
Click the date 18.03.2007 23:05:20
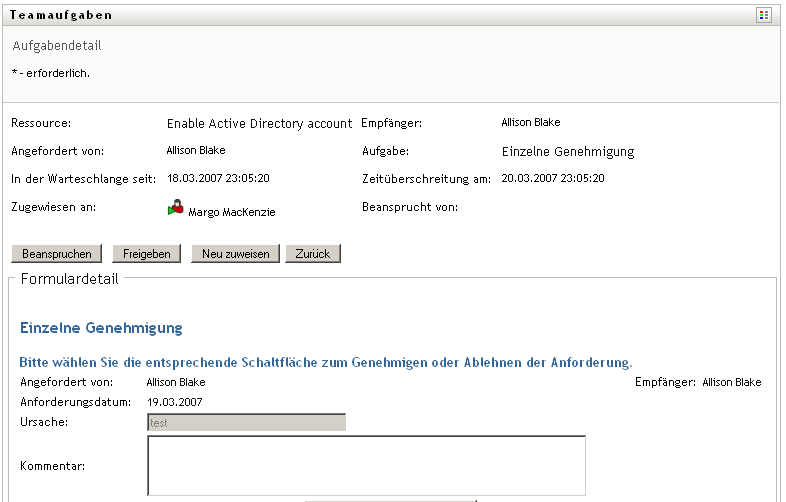(x=218, y=178)
